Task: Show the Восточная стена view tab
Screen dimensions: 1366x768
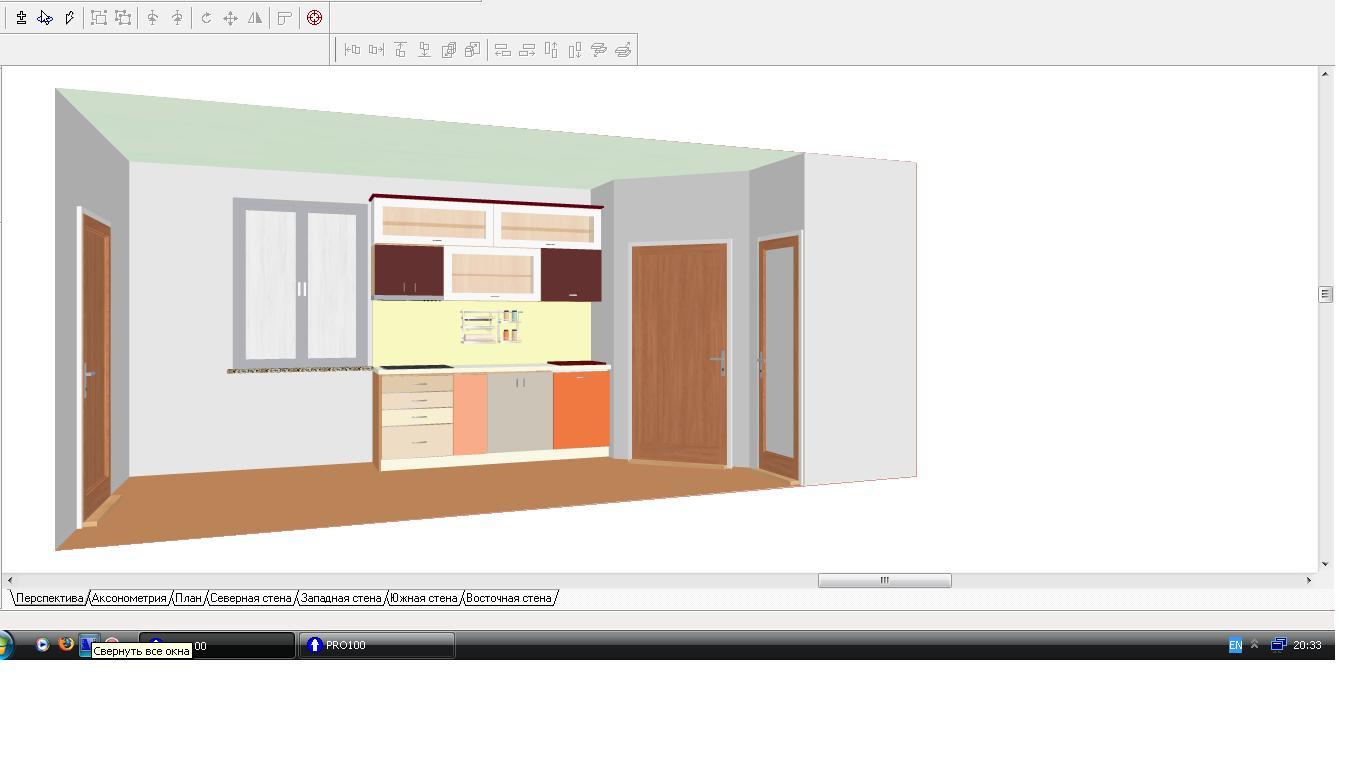Action: pos(509,598)
